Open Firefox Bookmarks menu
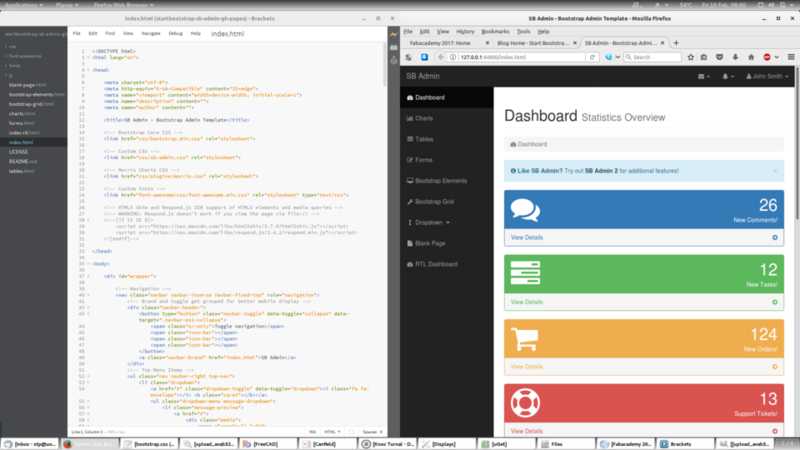Screen dimensions: 800x450 click(495, 32)
